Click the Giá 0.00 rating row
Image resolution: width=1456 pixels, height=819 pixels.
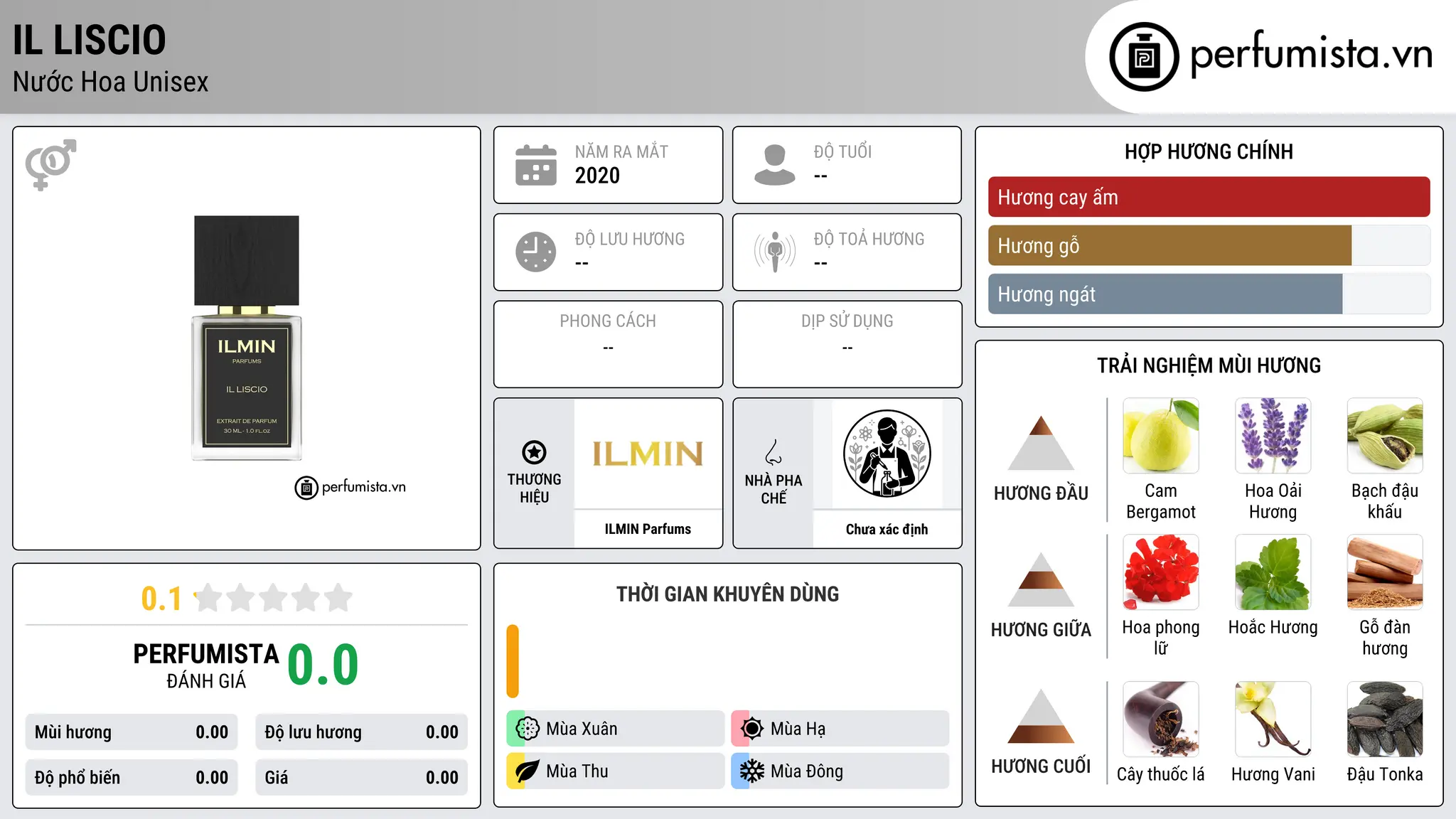tap(361, 778)
